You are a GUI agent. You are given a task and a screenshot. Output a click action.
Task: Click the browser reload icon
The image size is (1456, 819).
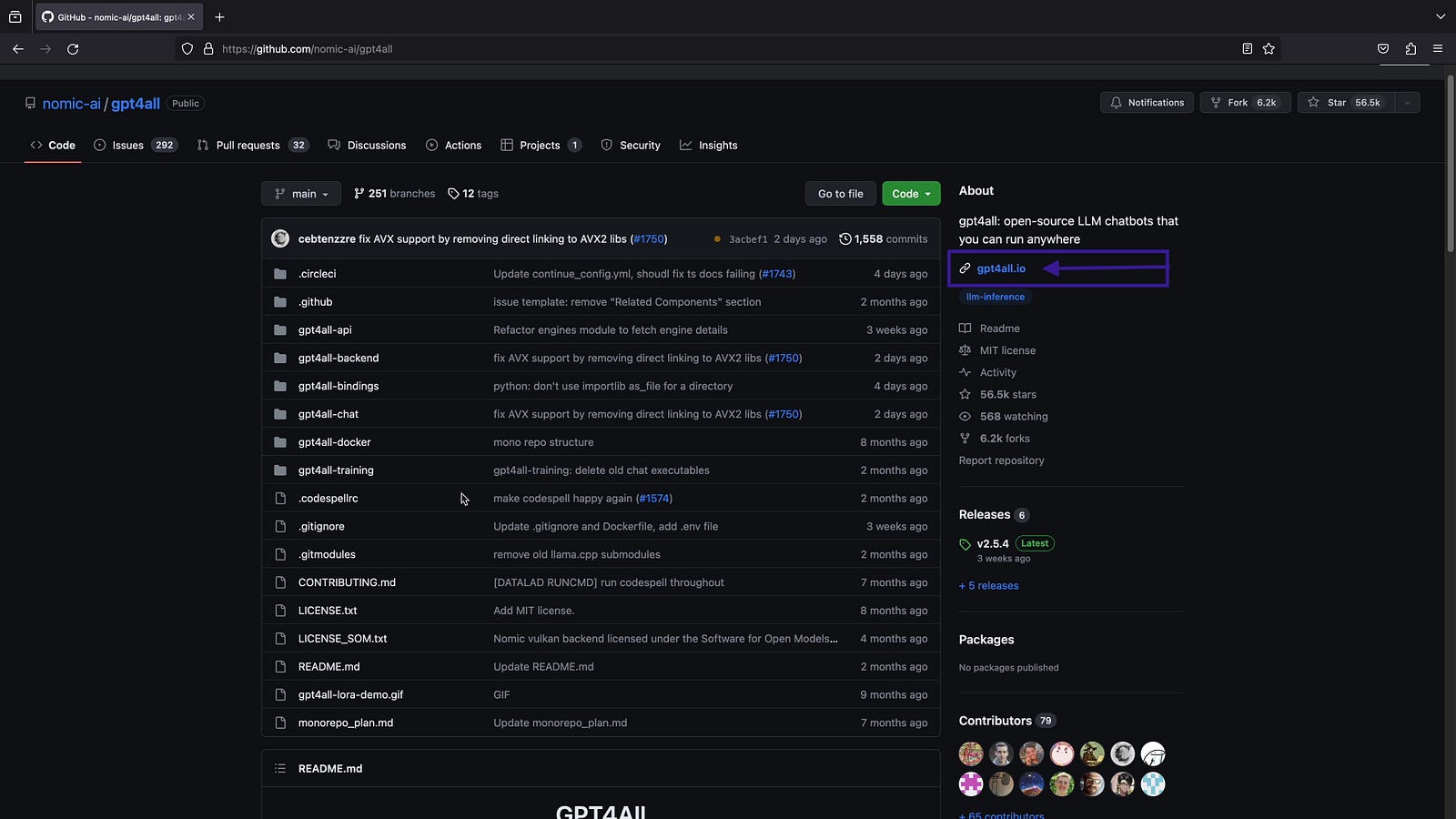point(73,49)
